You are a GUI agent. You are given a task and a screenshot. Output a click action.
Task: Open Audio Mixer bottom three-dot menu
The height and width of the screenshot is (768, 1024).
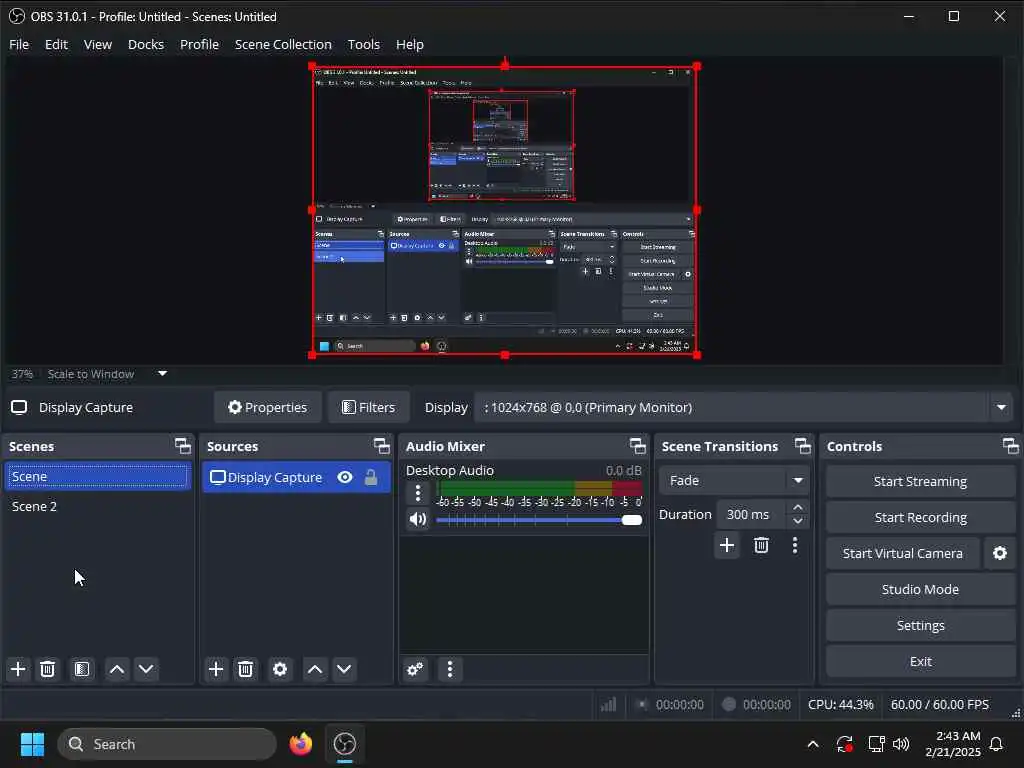click(x=450, y=669)
